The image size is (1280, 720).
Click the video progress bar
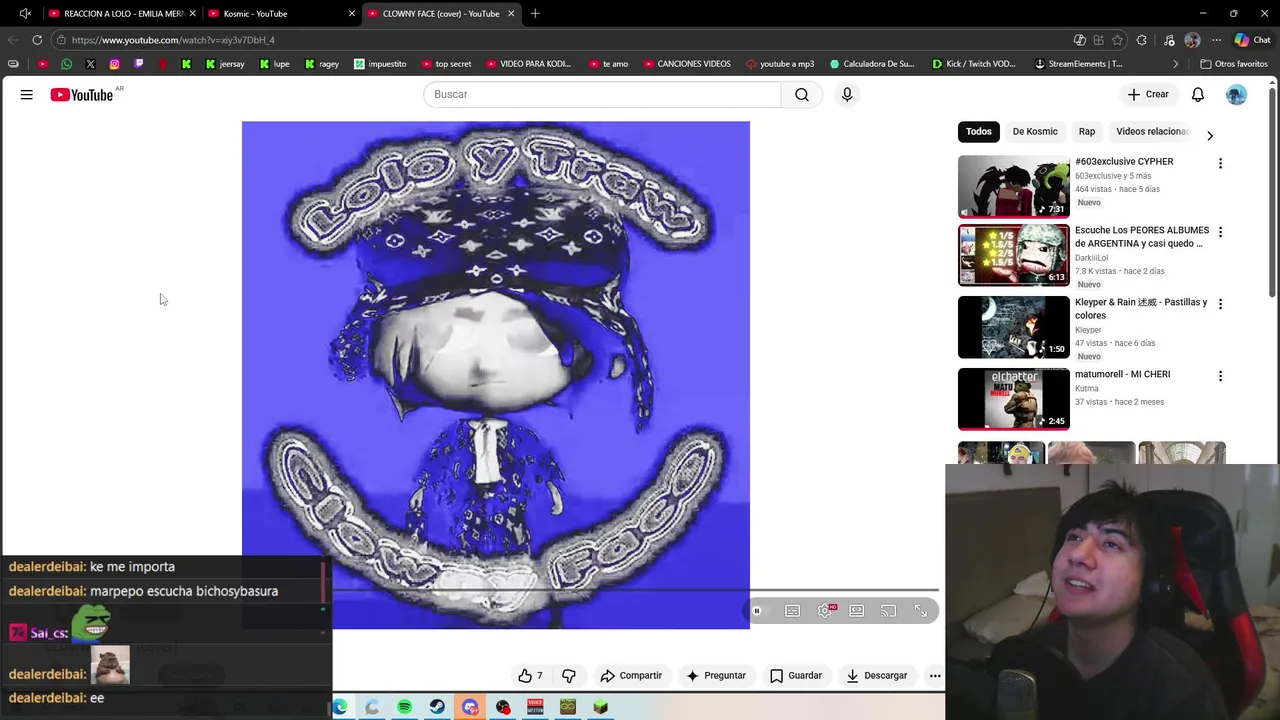pyautogui.click(x=635, y=590)
